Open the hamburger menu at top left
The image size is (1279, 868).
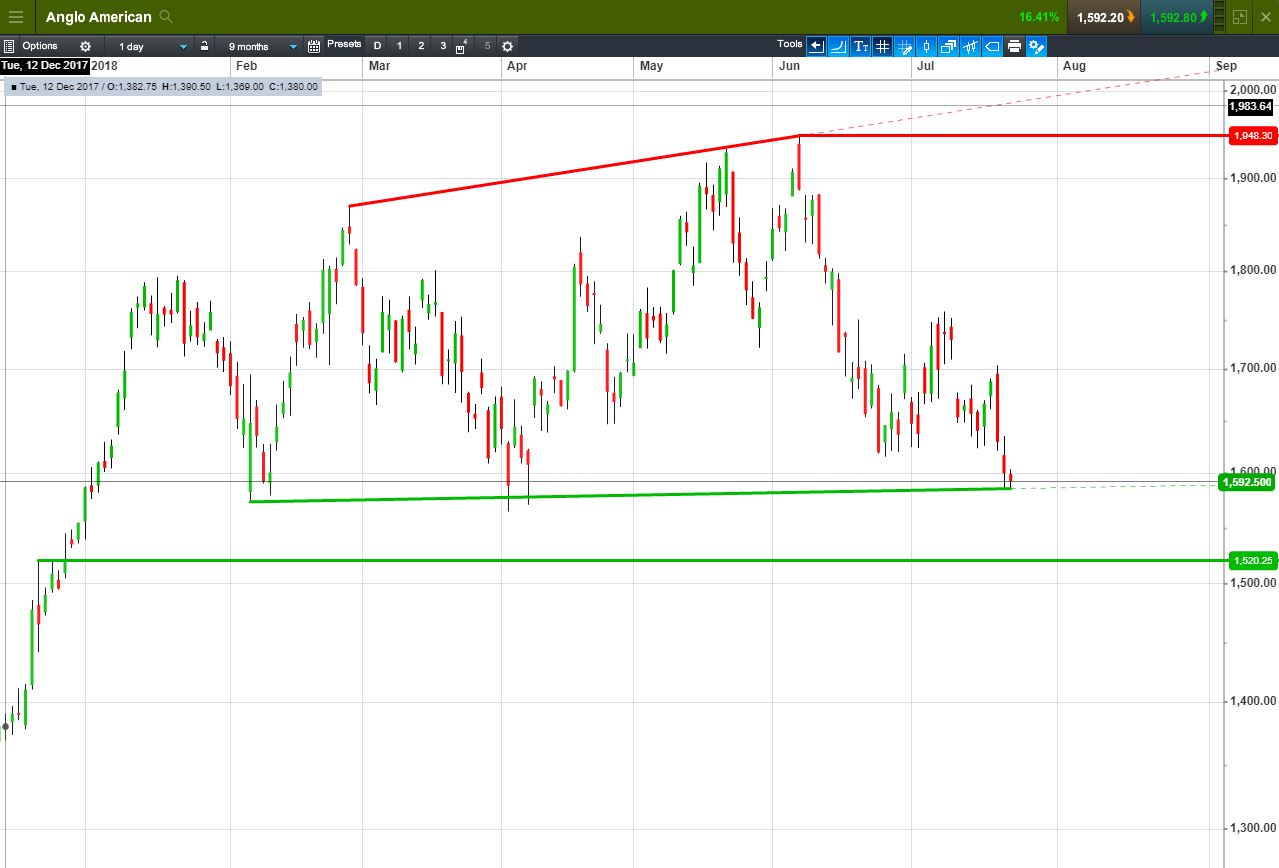[x=15, y=17]
